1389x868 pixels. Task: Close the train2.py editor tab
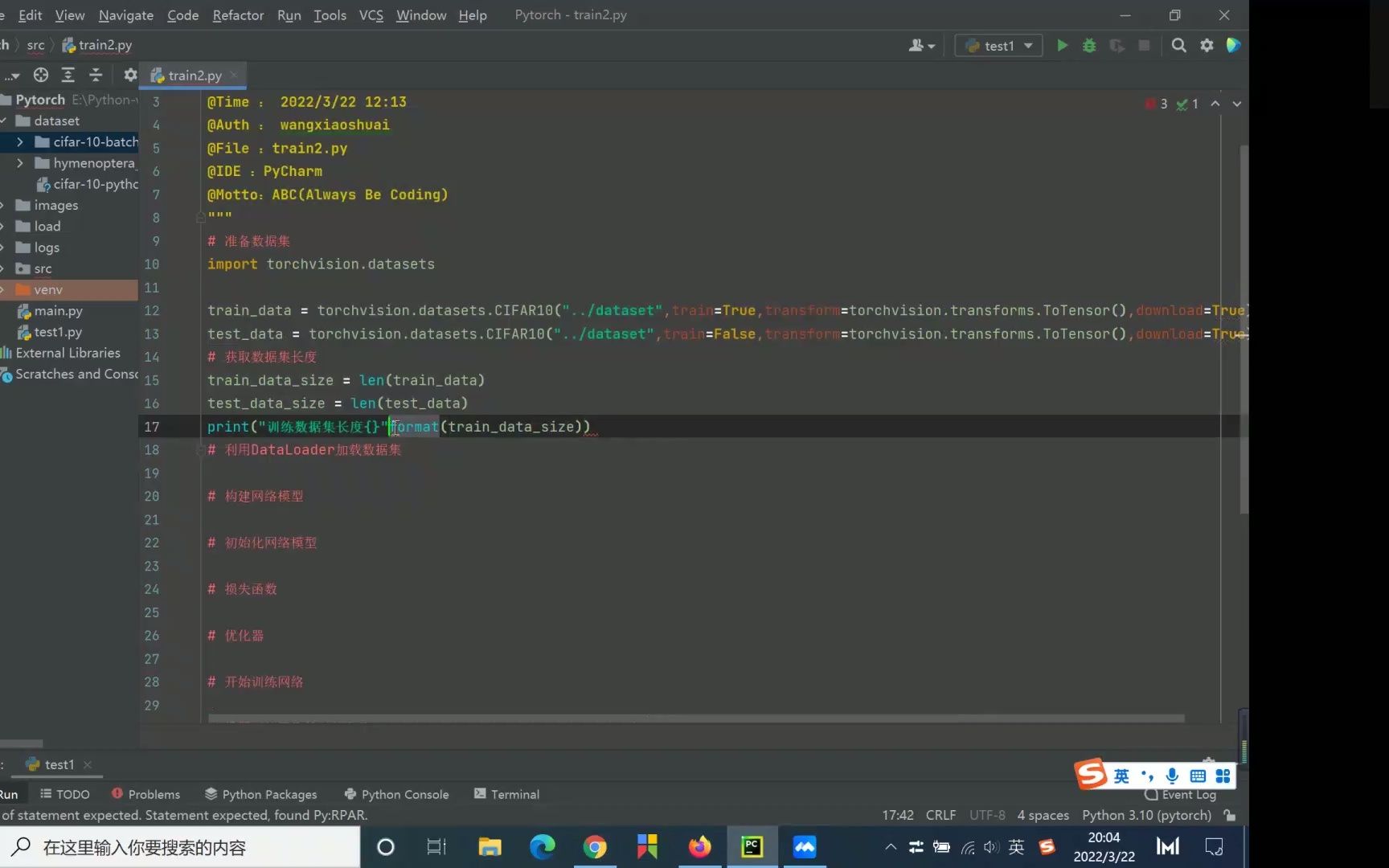(234, 75)
